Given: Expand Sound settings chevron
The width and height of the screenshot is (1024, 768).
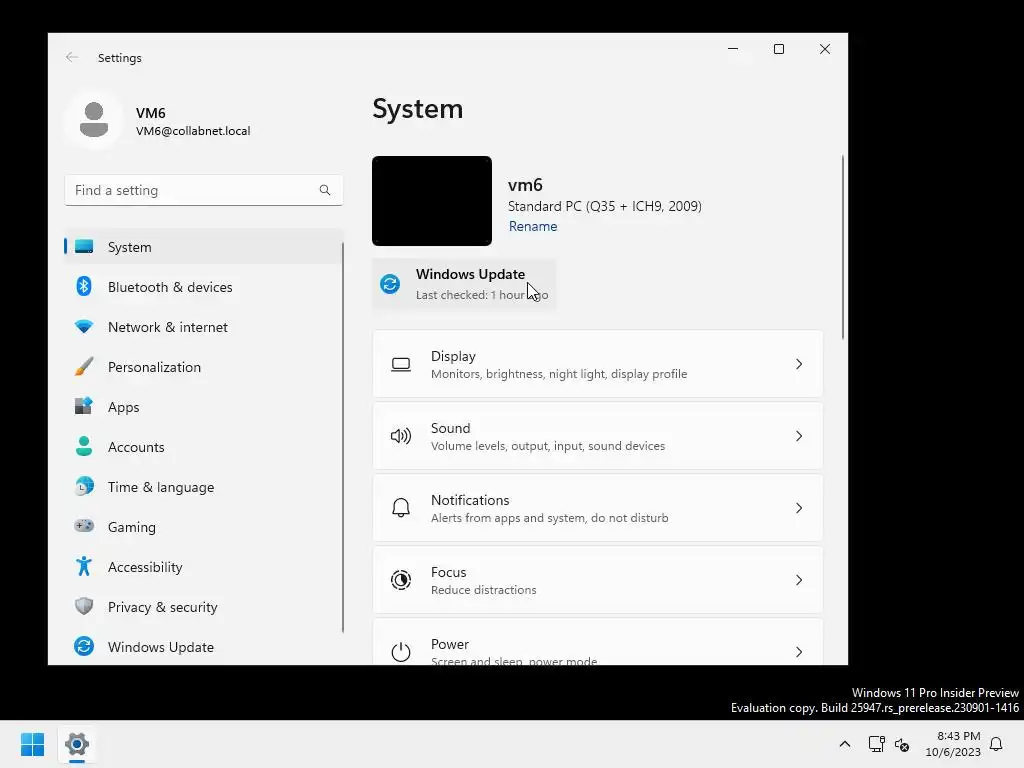Looking at the screenshot, I should click(x=799, y=436).
